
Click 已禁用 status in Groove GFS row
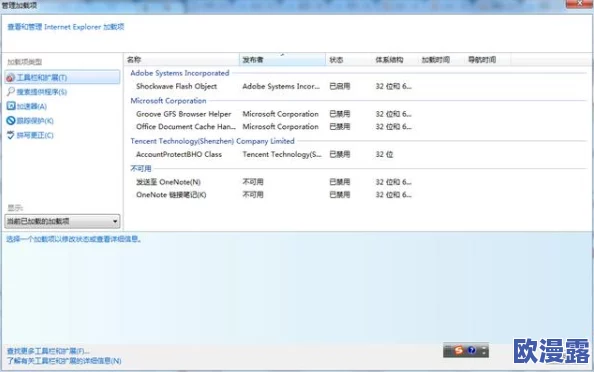pyautogui.click(x=339, y=114)
